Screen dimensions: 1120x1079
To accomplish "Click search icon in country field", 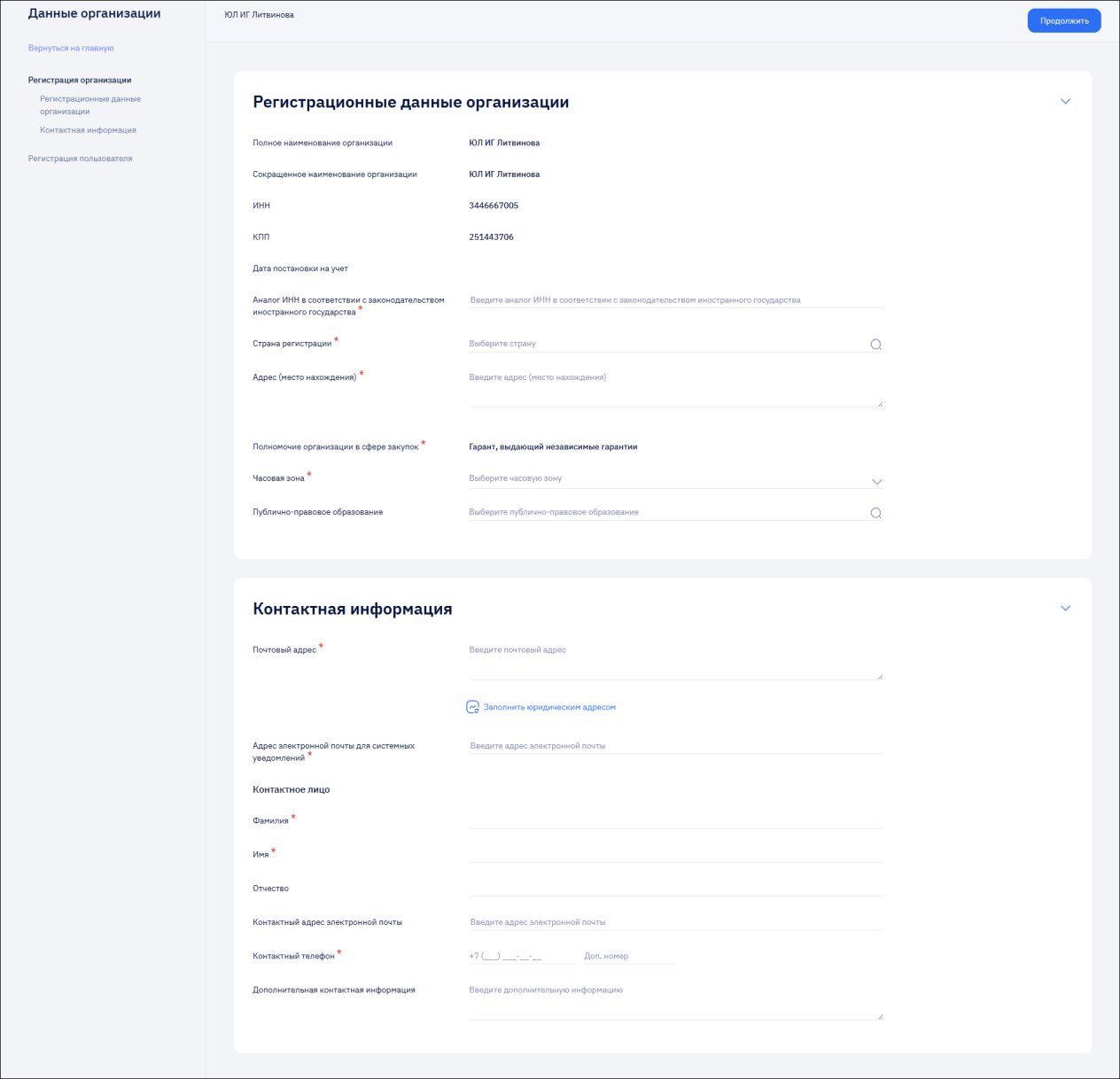I will tap(875, 345).
